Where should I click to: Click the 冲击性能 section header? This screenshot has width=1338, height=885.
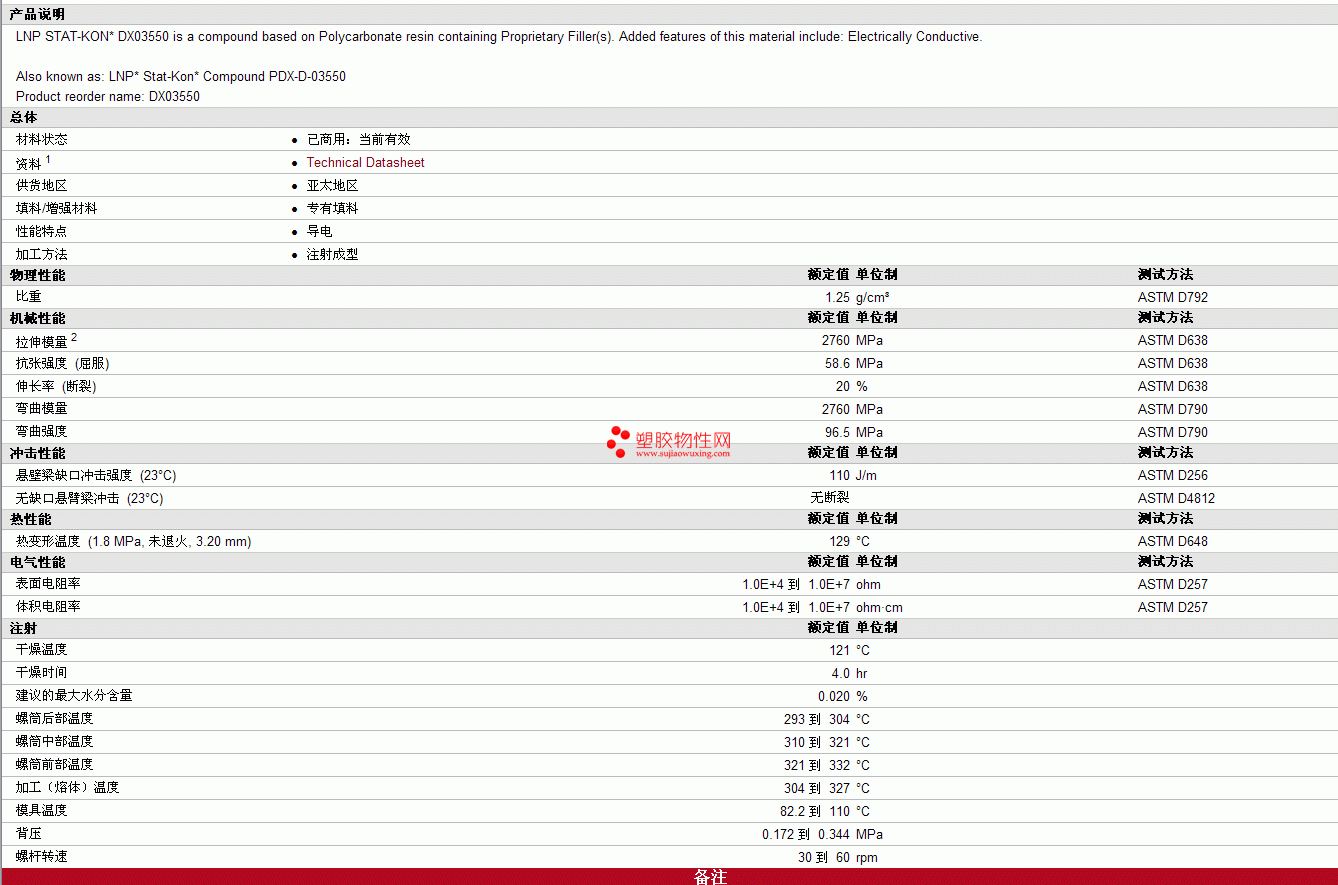[37, 453]
